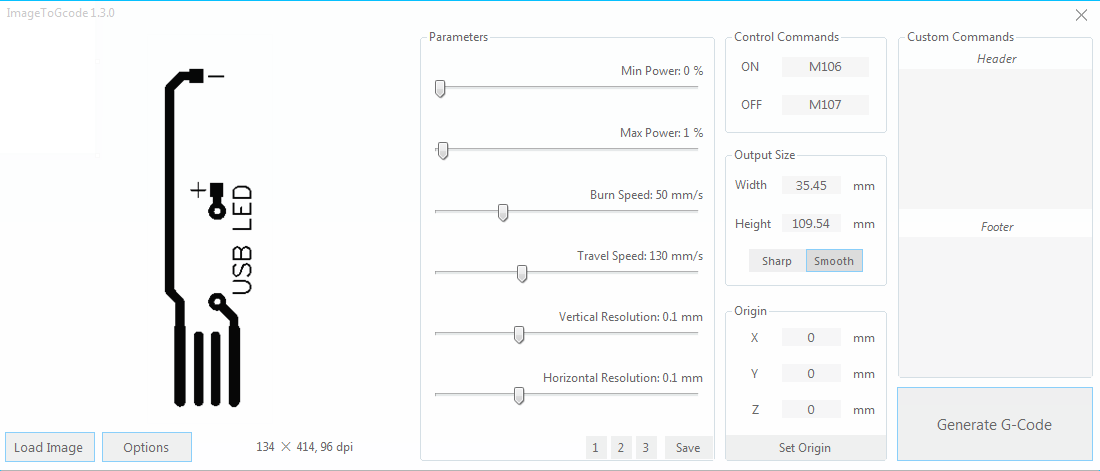
Task: Click the OFF command field M107
Action: coord(825,105)
